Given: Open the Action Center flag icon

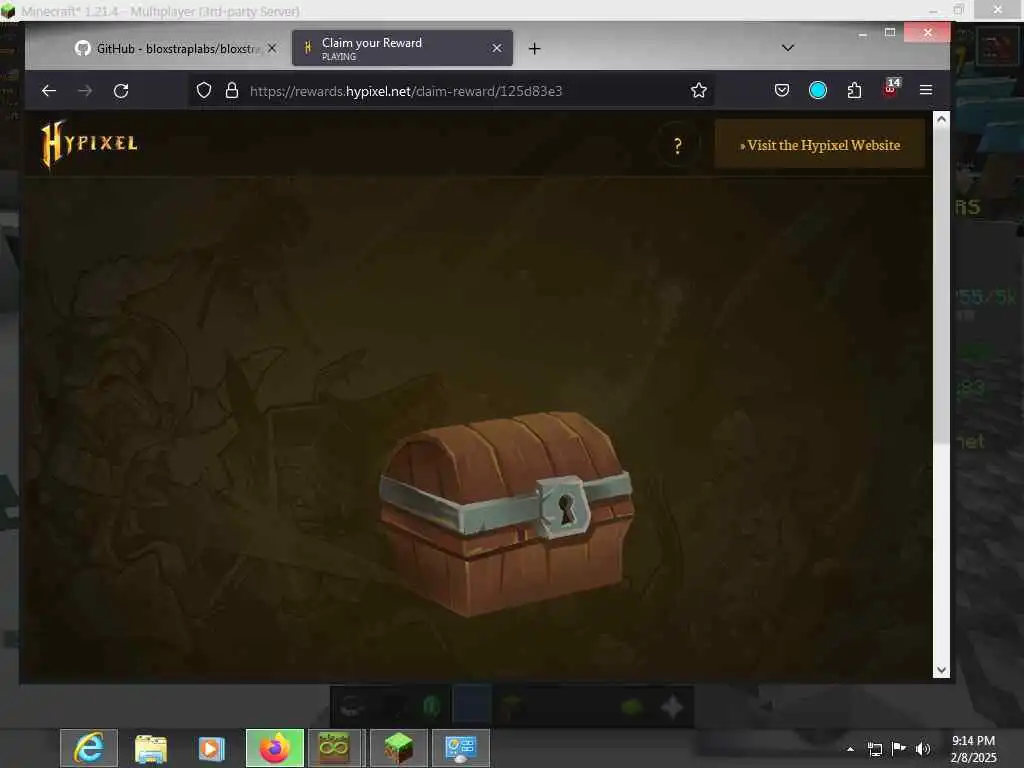Looking at the screenshot, I should tap(899, 748).
